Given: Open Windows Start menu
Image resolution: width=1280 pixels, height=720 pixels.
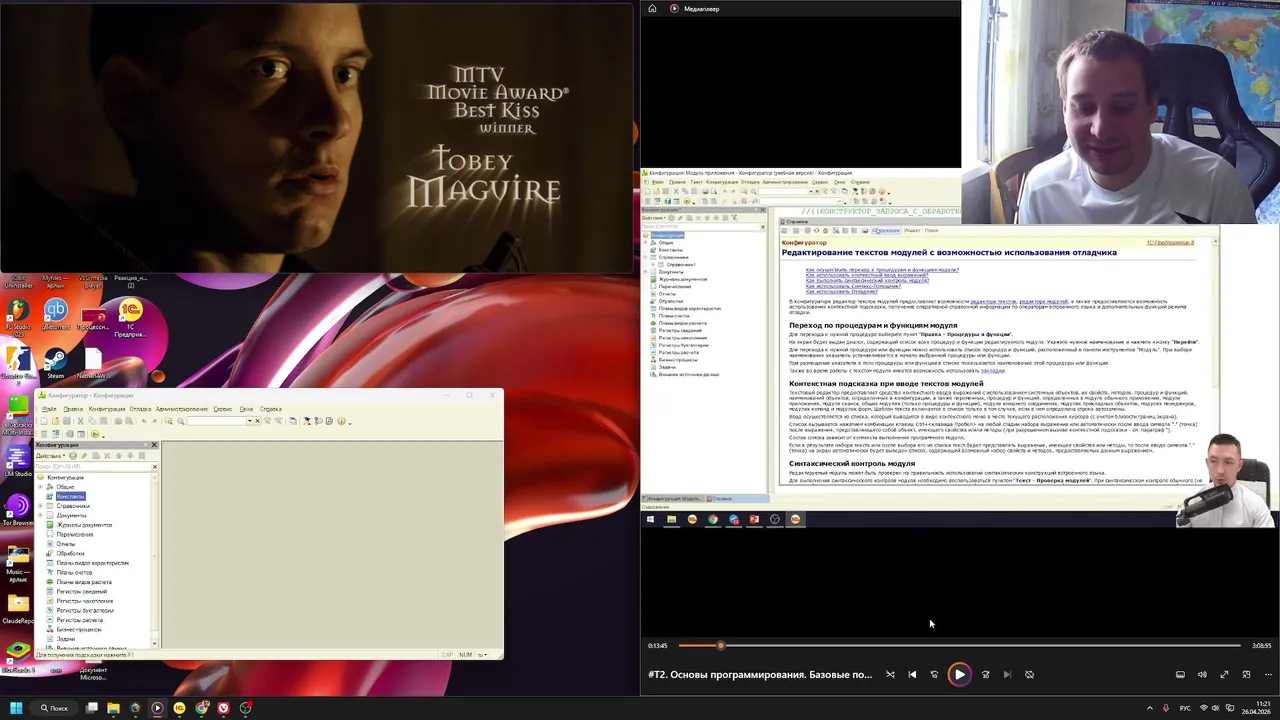Looking at the screenshot, I should (x=16, y=708).
